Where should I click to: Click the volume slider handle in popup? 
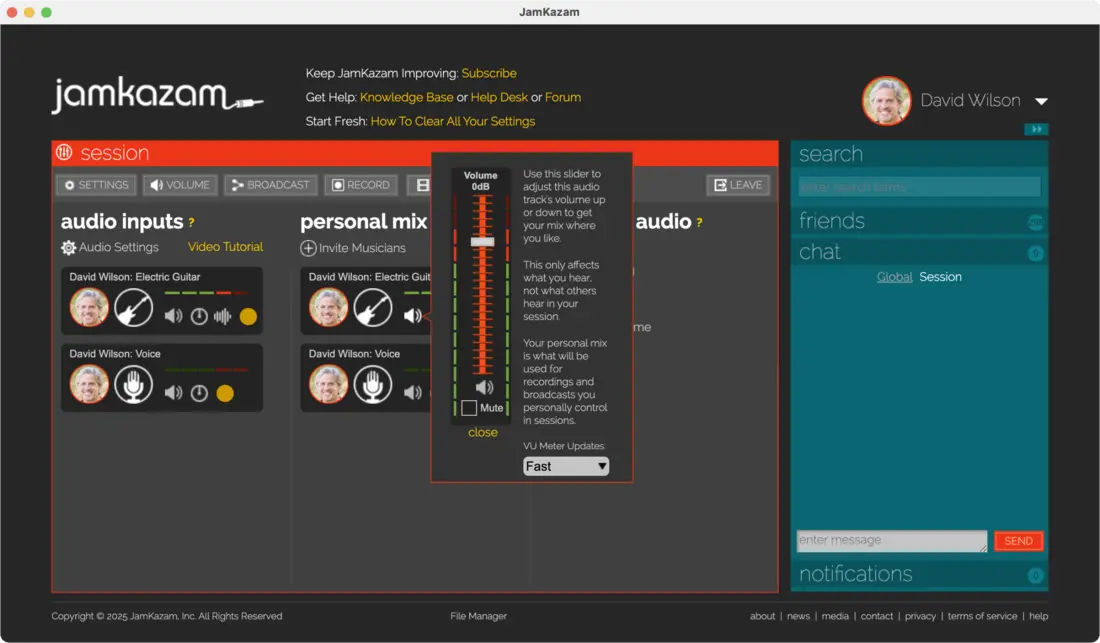click(482, 242)
